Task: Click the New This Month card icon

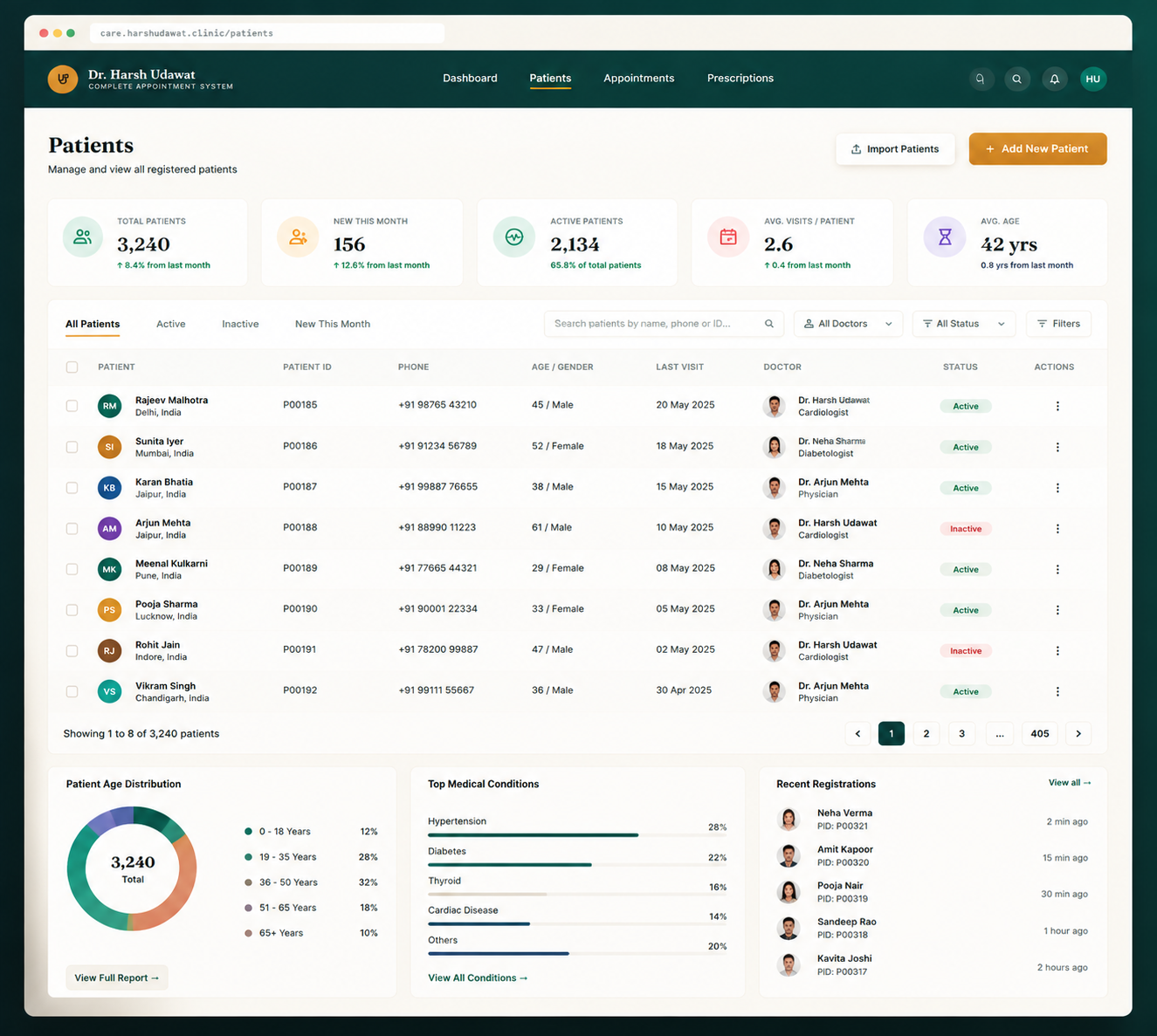Action: point(298,237)
